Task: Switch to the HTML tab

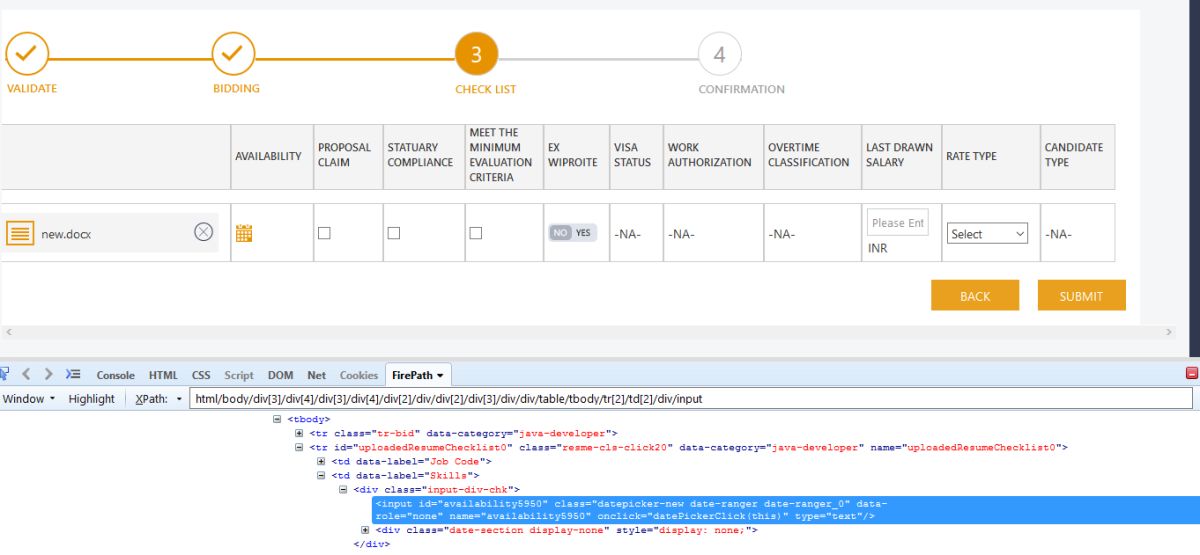Action: (x=163, y=375)
